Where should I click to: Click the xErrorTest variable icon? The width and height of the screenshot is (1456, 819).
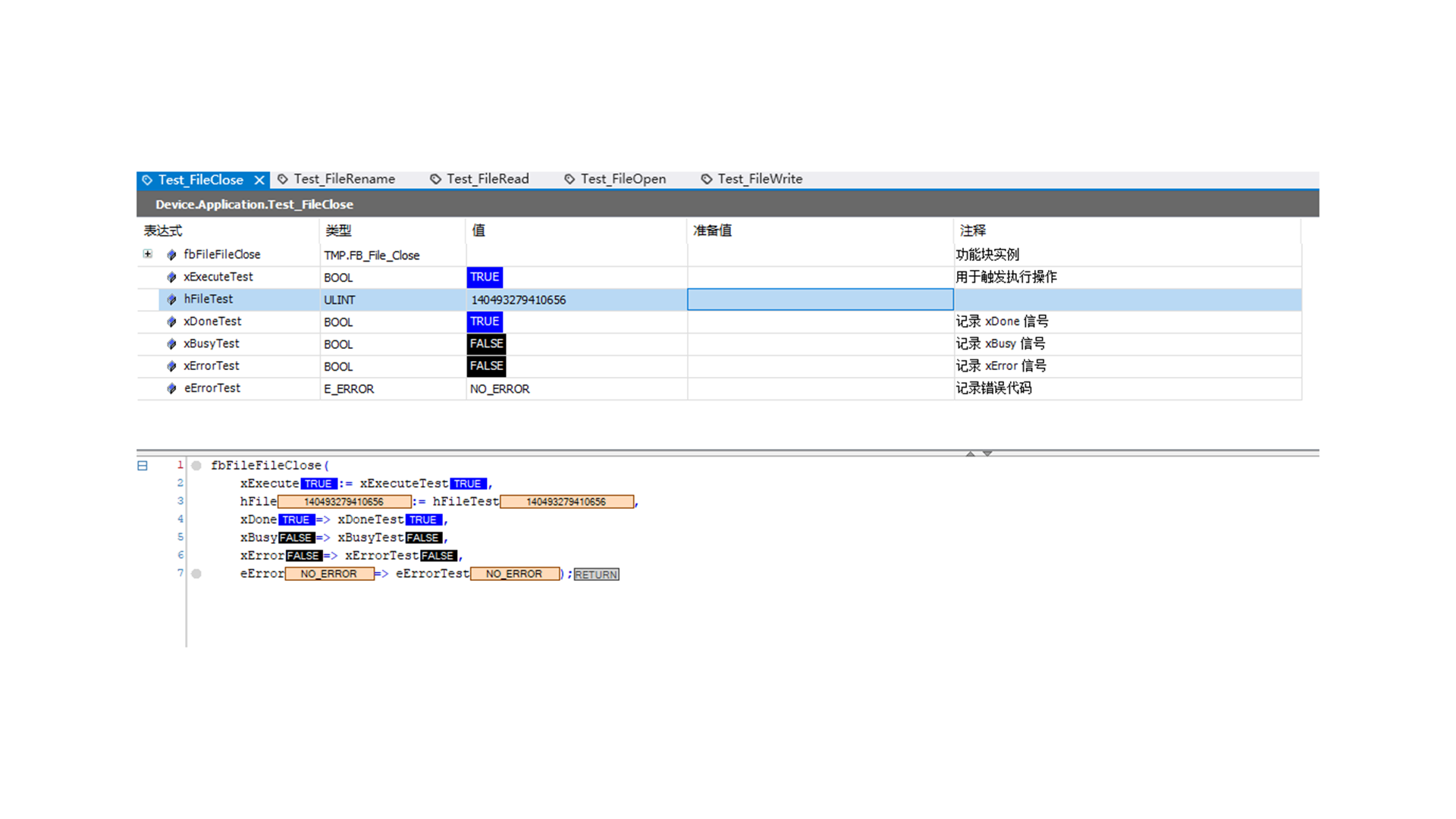tap(171, 366)
